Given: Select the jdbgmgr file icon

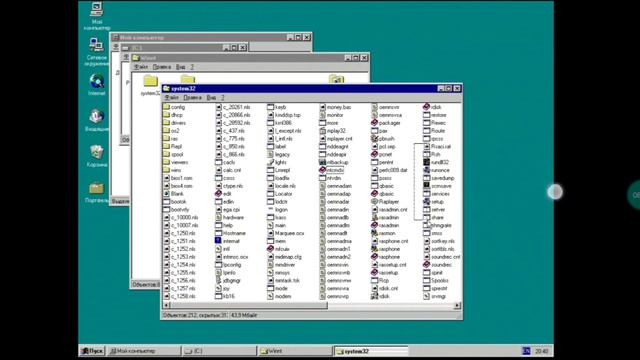Looking at the screenshot, I should (218, 280).
